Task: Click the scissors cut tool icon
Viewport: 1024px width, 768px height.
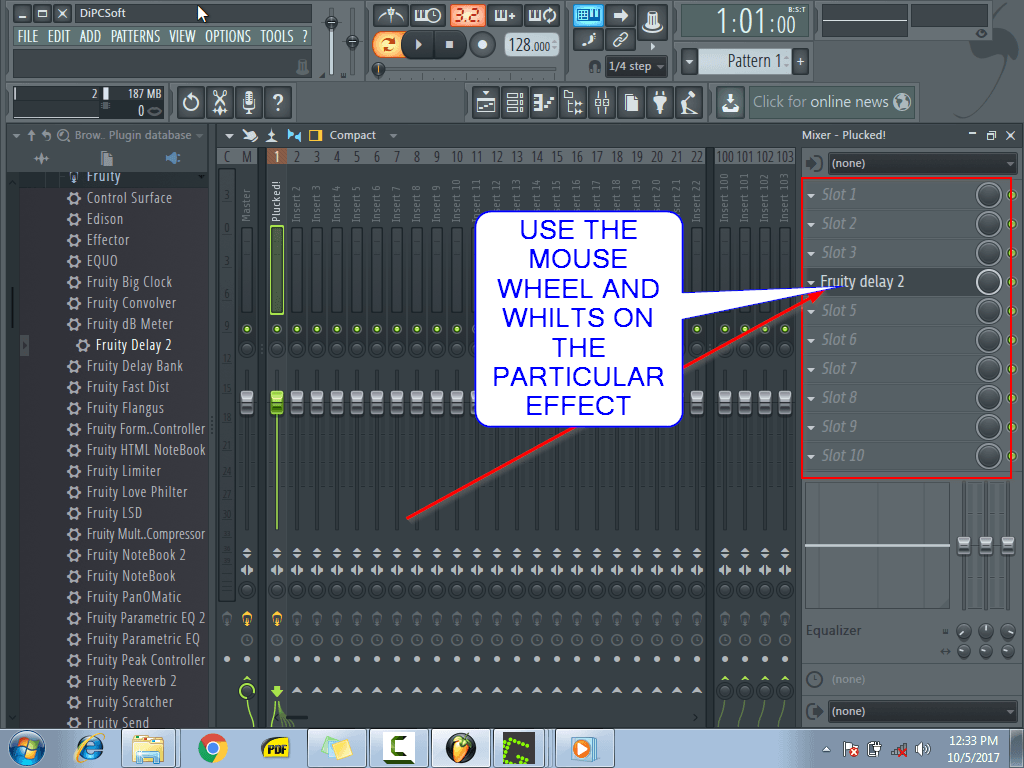Action: [x=220, y=103]
